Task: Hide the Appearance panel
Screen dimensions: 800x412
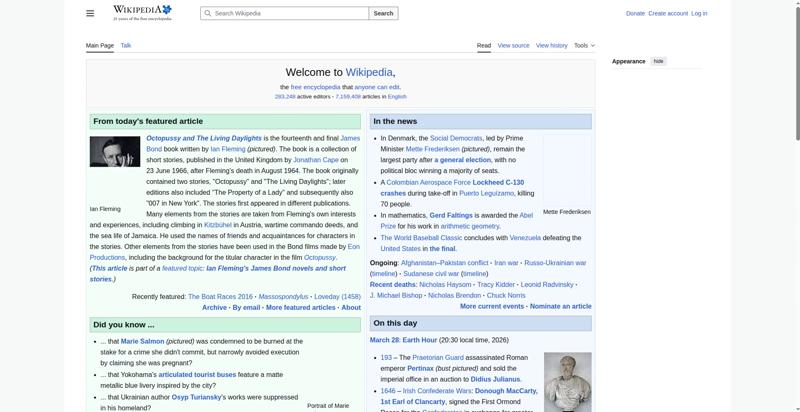Action: (658, 61)
